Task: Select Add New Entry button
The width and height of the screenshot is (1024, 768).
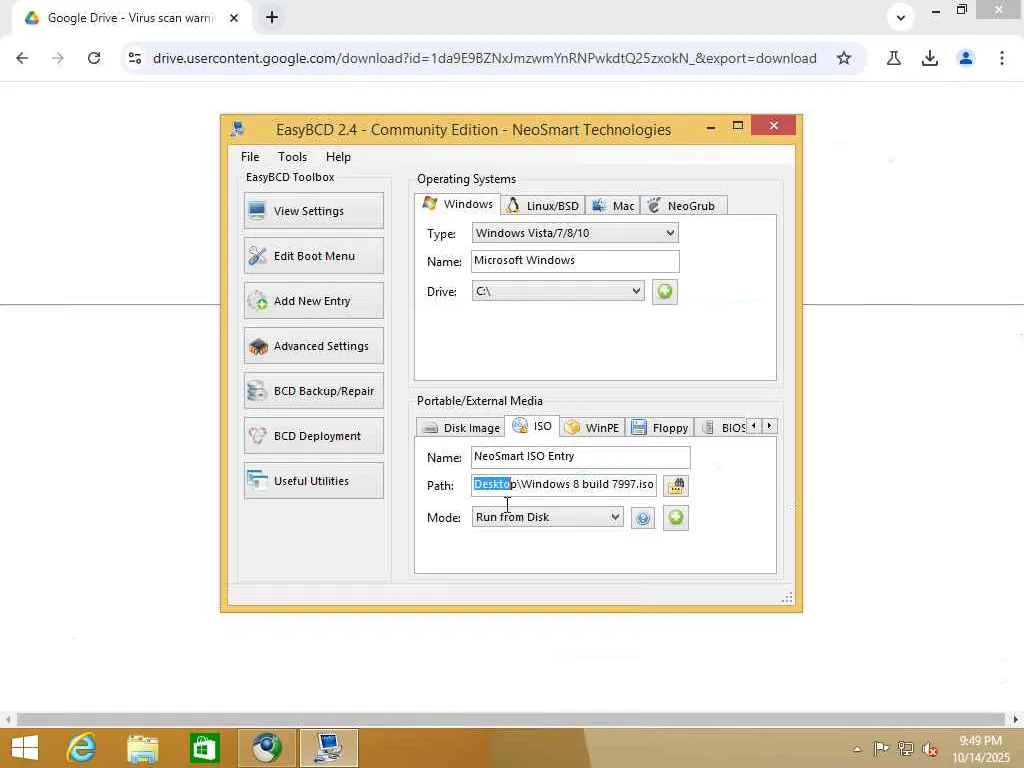Action: coord(313,301)
